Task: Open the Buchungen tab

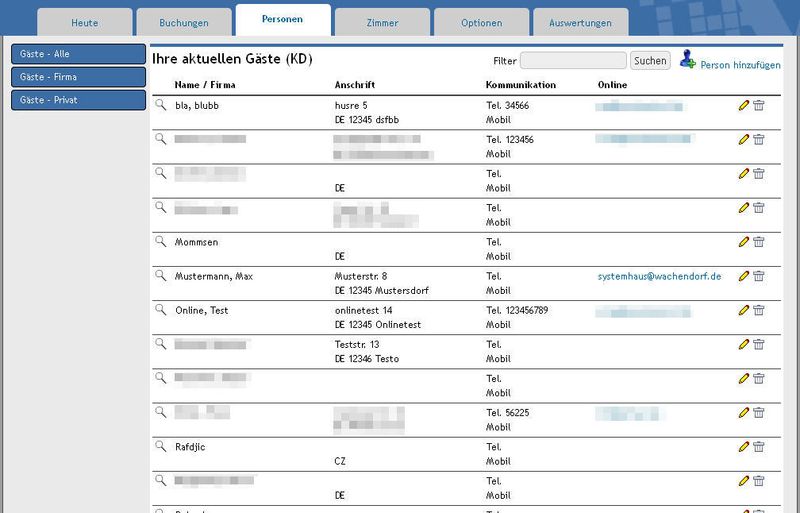Action: click(x=184, y=22)
